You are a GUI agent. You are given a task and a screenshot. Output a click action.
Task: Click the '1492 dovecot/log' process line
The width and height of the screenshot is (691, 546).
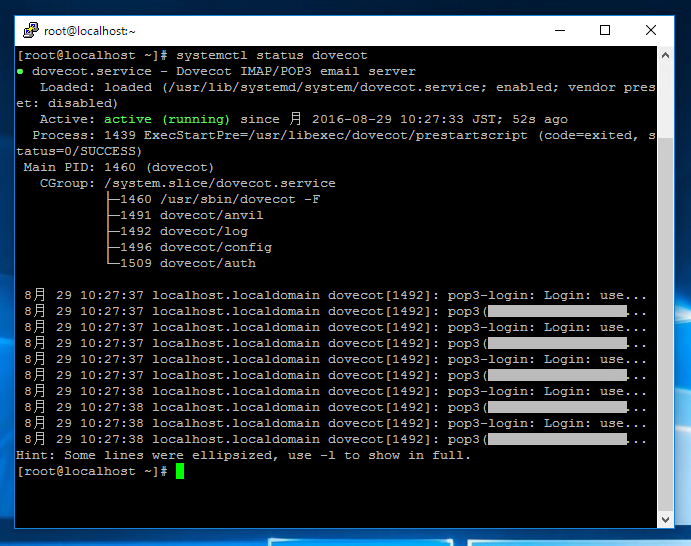(x=184, y=231)
